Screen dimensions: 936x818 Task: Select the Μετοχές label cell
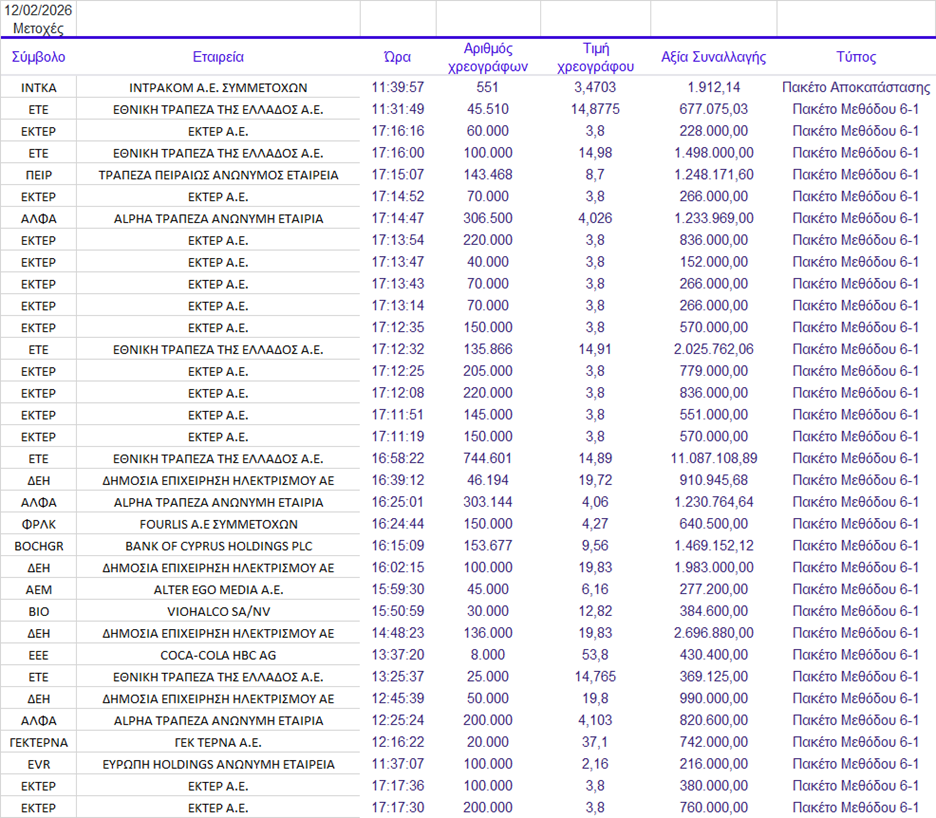point(38,28)
